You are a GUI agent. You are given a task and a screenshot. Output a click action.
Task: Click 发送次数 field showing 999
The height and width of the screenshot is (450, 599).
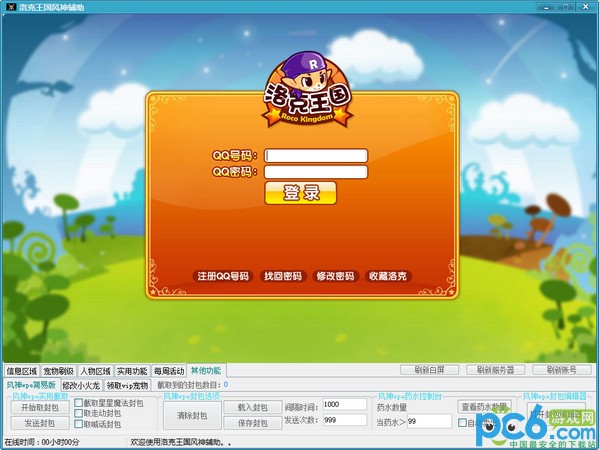coord(345,421)
